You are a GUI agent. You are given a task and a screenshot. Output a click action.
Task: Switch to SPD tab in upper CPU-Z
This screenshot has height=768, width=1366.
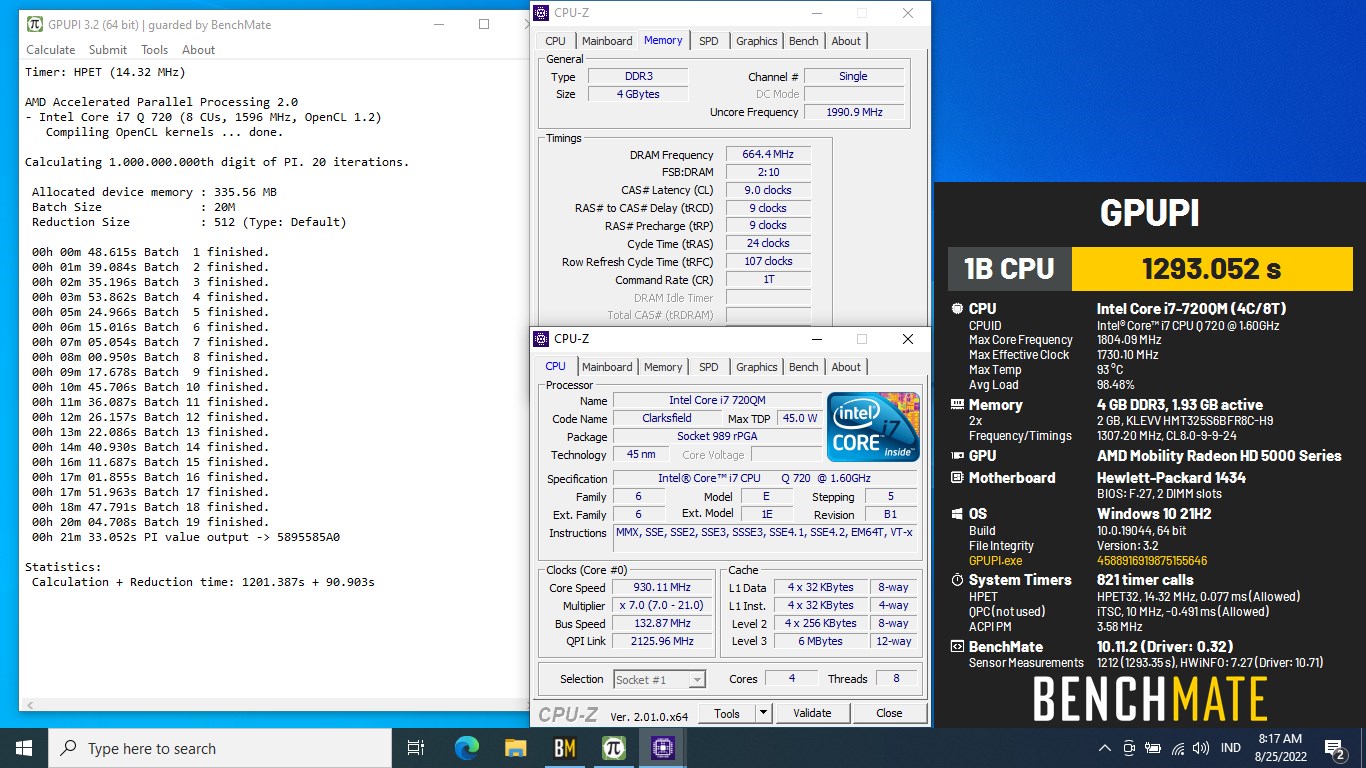click(x=708, y=41)
